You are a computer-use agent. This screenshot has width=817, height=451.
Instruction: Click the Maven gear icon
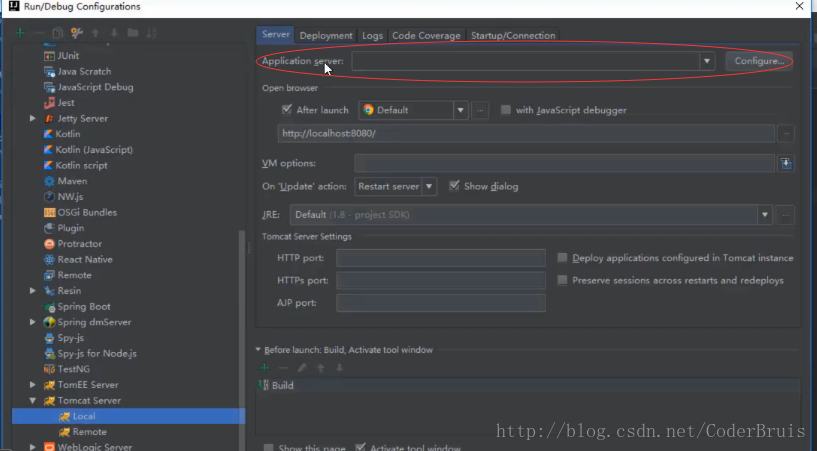click(49, 181)
